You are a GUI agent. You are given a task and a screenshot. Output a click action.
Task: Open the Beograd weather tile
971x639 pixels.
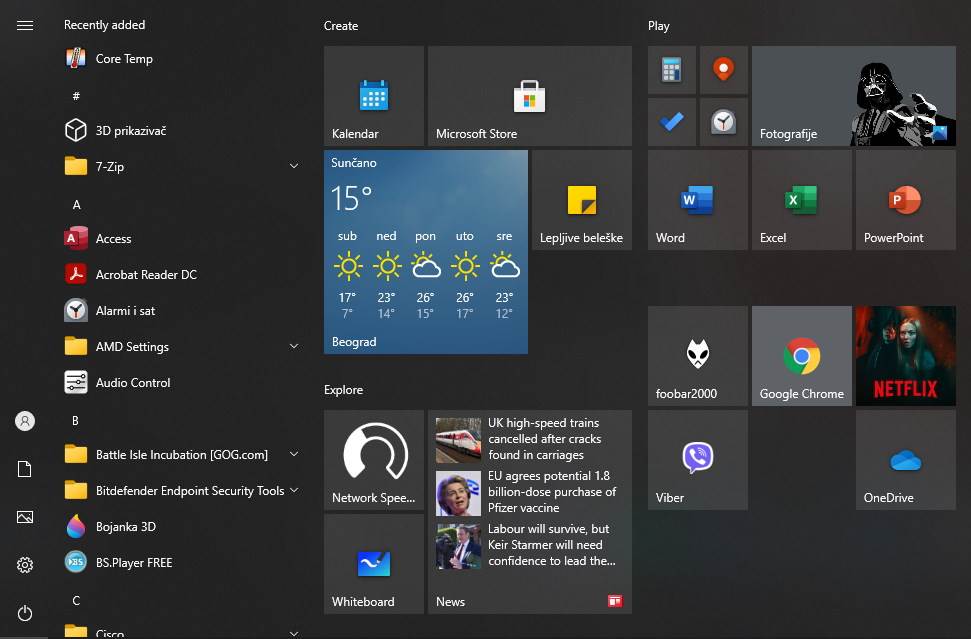click(x=425, y=252)
